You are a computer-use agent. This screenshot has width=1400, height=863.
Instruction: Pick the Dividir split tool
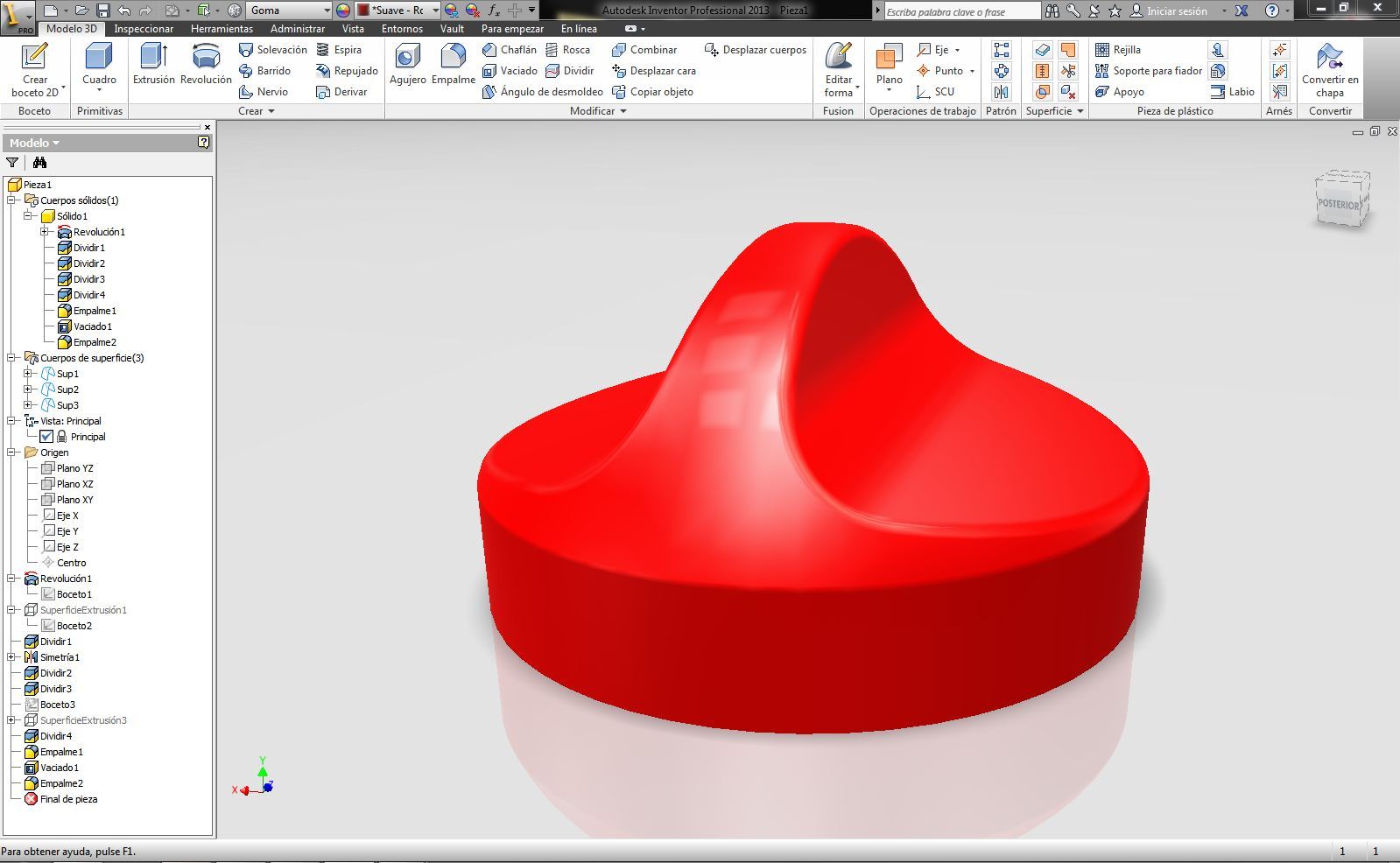pos(569,71)
